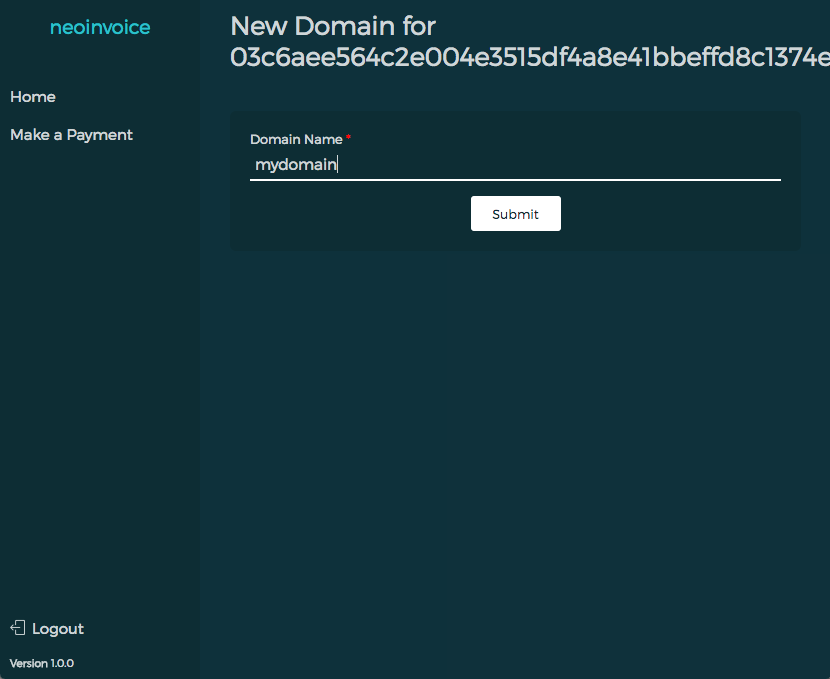Click the red required asterisk
This screenshot has height=679, width=830.
[x=349, y=139]
